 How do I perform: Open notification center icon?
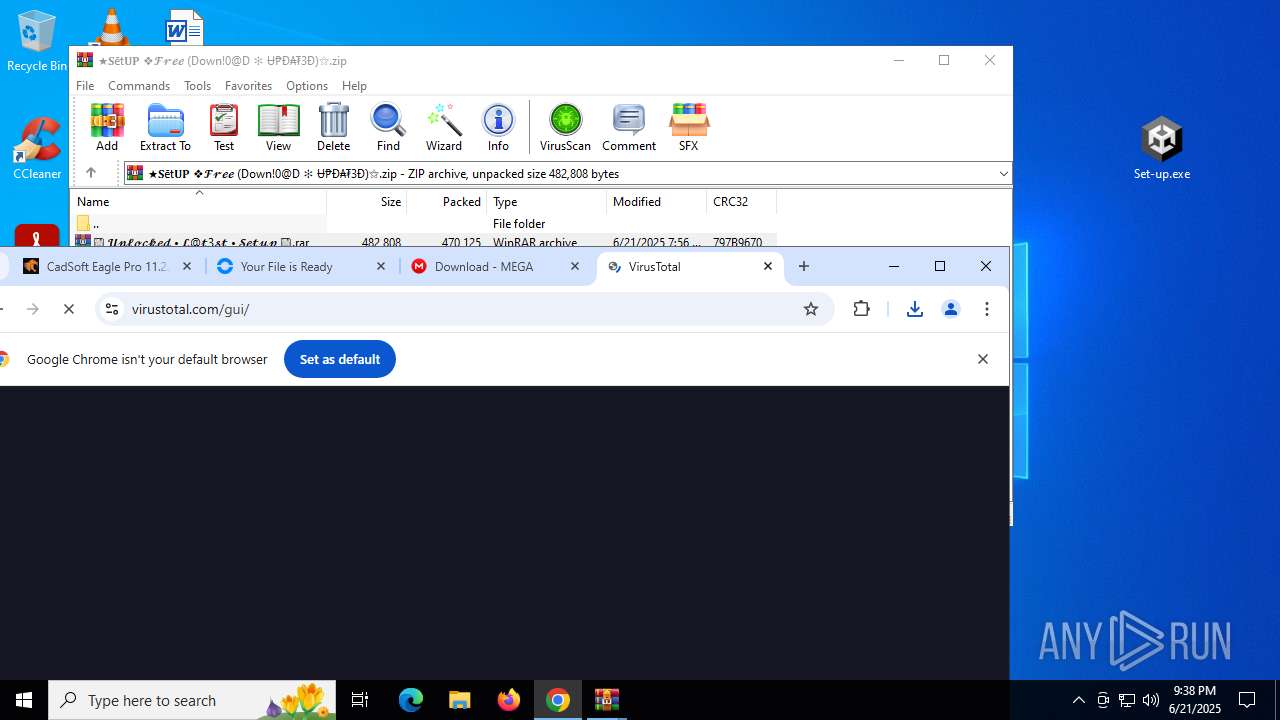coord(1247,700)
